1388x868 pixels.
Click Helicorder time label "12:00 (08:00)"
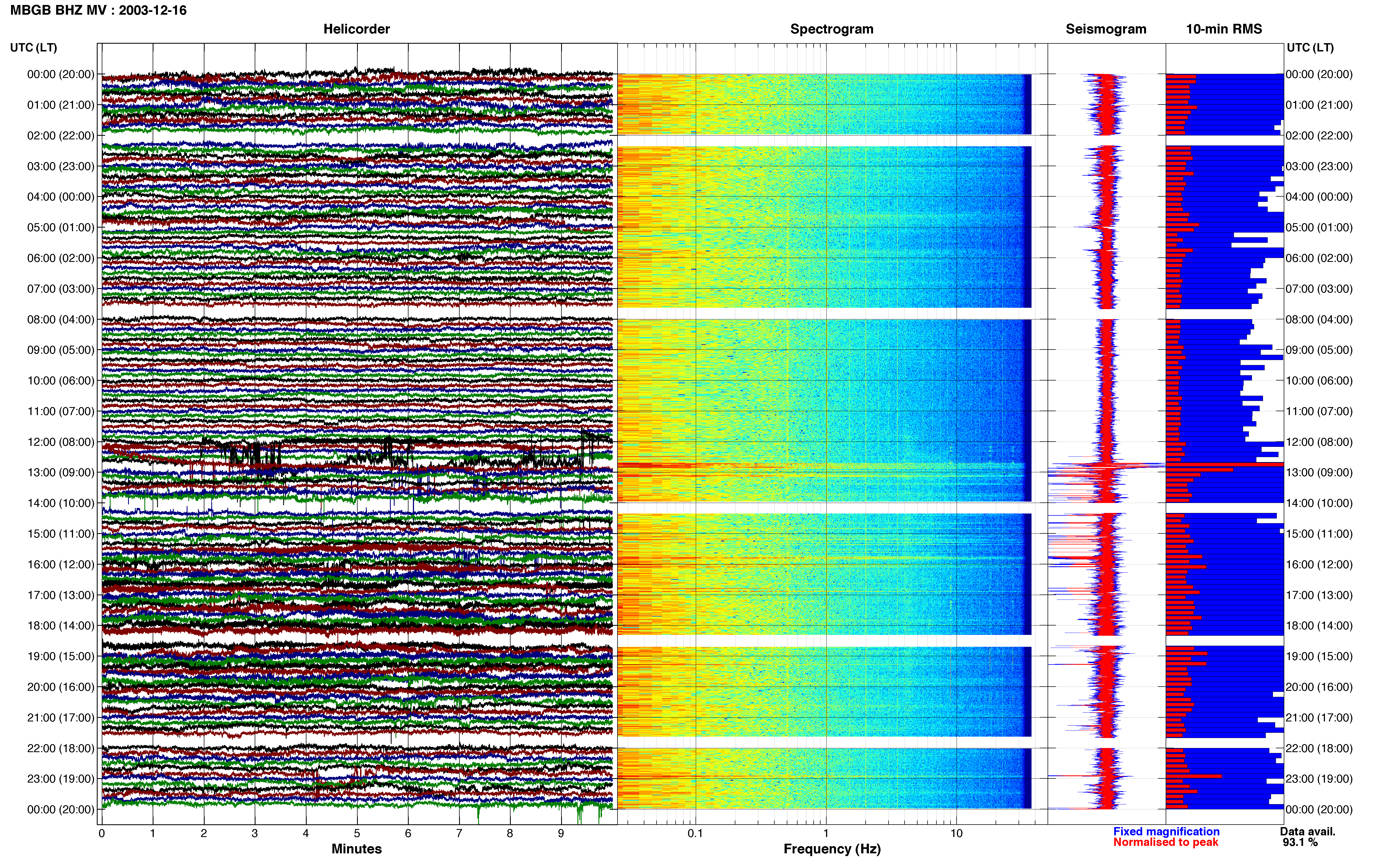tap(61, 442)
